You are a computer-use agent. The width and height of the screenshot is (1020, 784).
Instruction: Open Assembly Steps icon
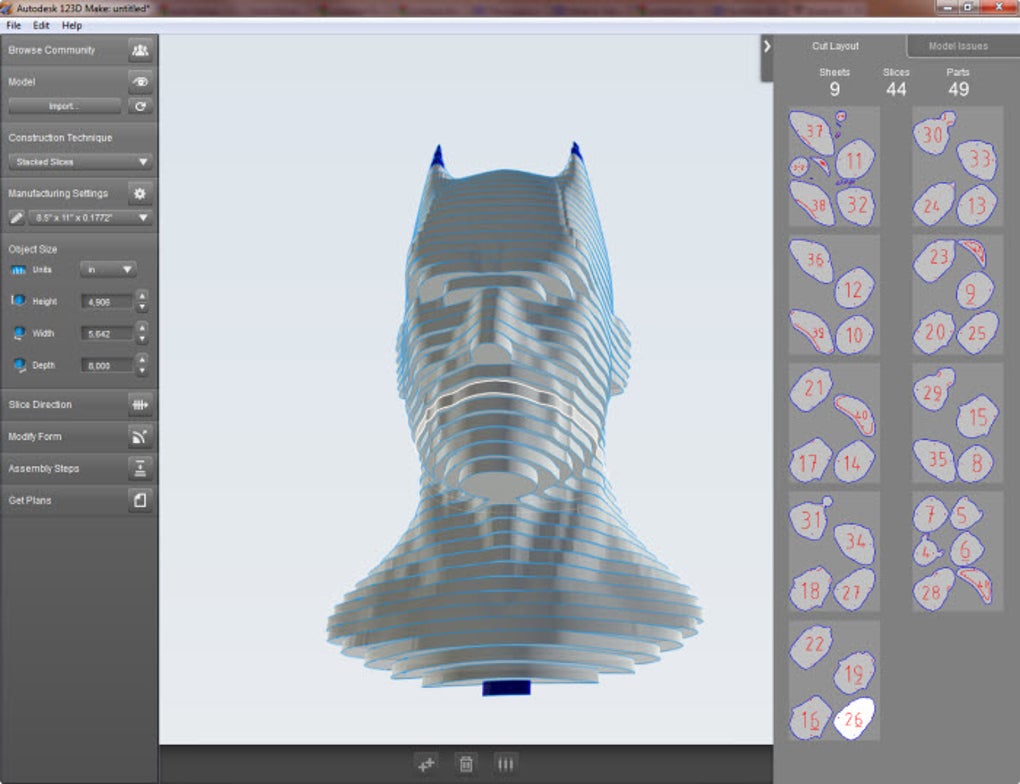[140, 468]
